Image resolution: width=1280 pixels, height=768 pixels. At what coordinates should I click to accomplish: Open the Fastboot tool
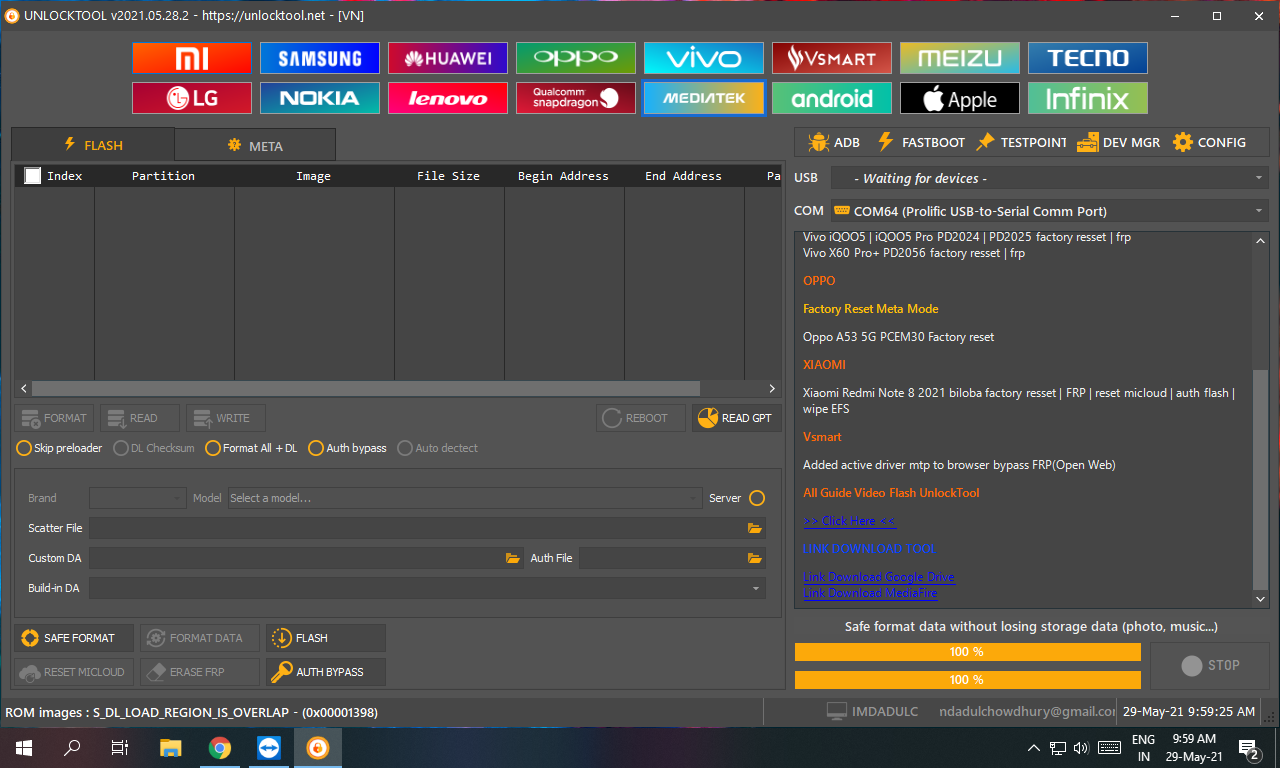coord(920,142)
